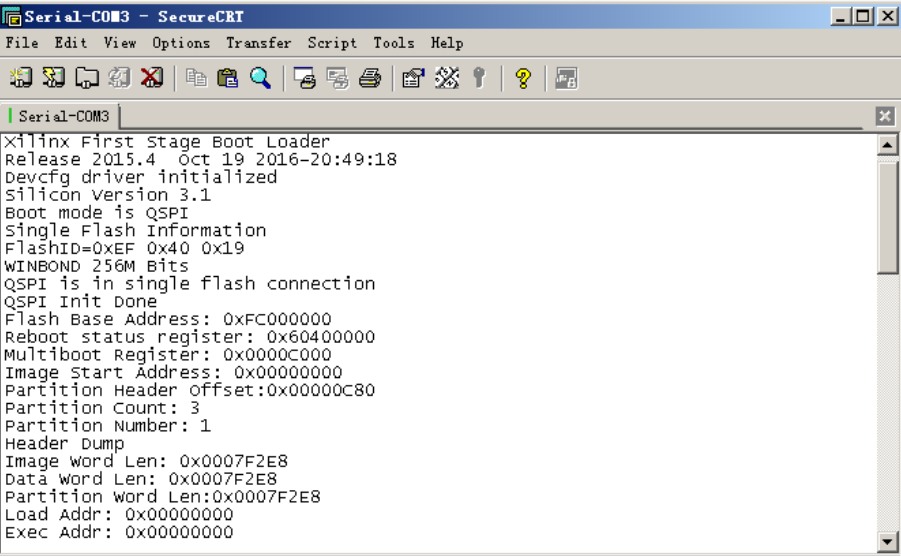Image resolution: width=901 pixels, height=556 pixels.
Task: Open the Options menu
Action: tap(181, 43)
